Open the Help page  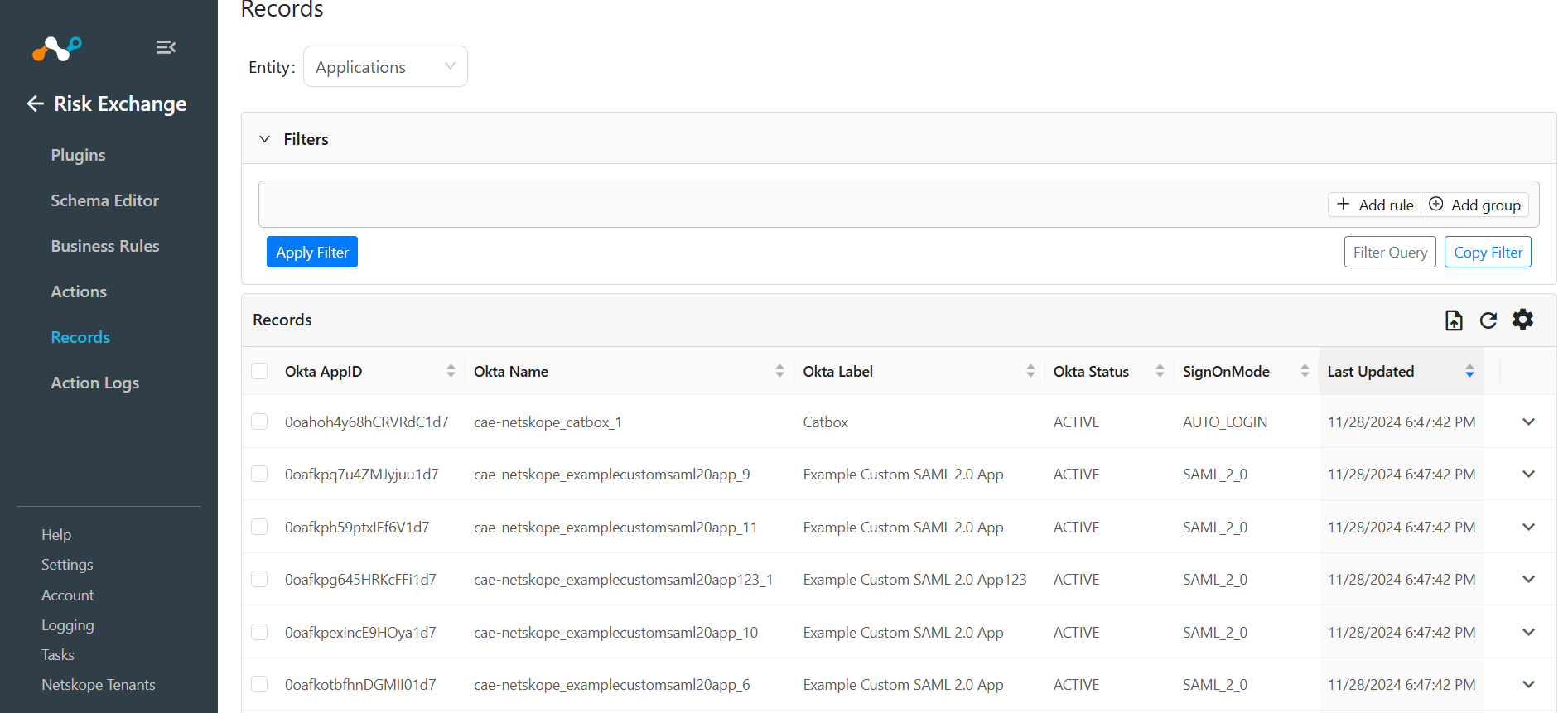click(56, 535)
